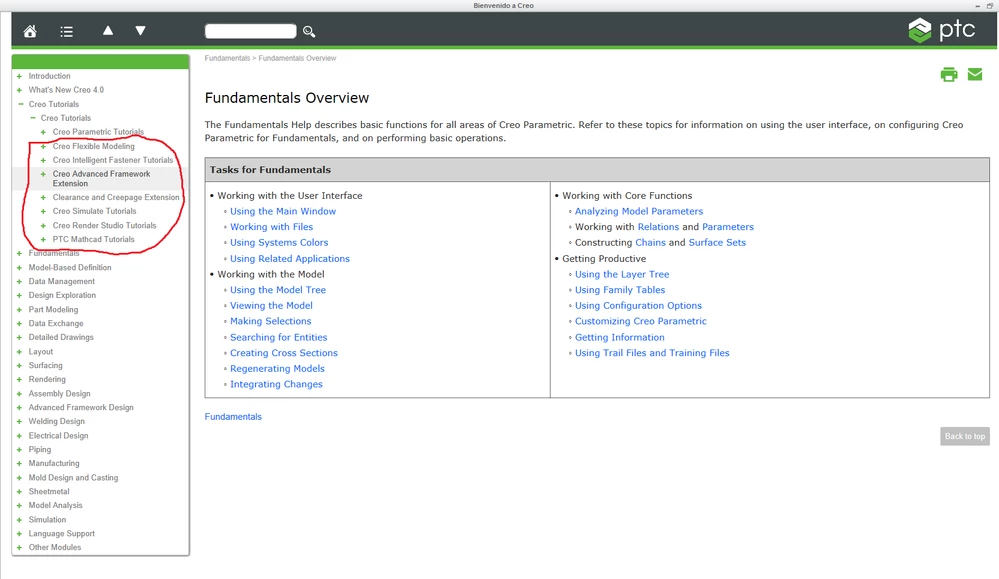The image size is (999, 579).
Task: Open Using Family Tables link
Action: [620, 290]
